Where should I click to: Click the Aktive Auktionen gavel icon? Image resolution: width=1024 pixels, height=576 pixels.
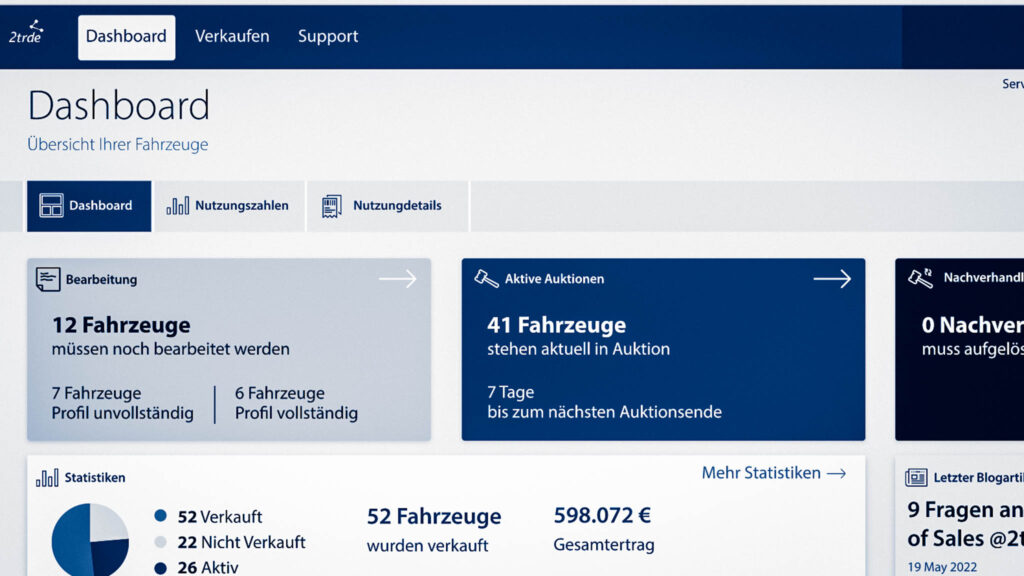pyautogui.click(x=486, y=279)
